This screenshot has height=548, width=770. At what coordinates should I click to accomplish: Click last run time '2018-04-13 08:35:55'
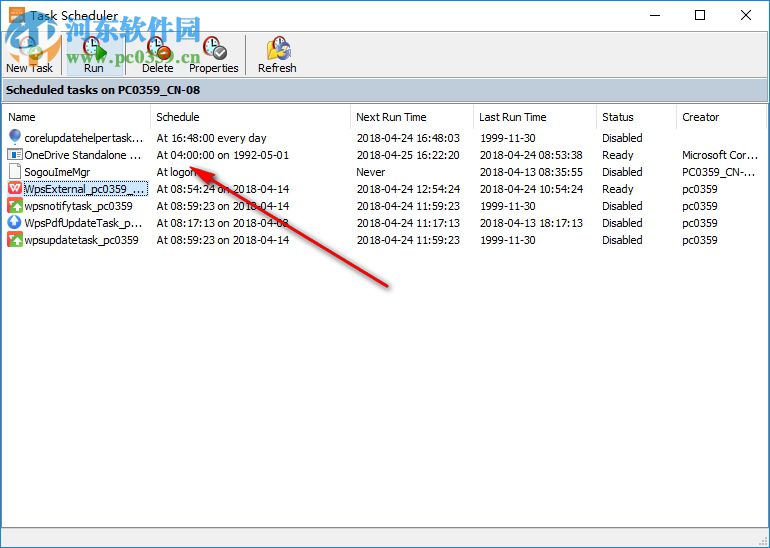[x=531, y=172]
